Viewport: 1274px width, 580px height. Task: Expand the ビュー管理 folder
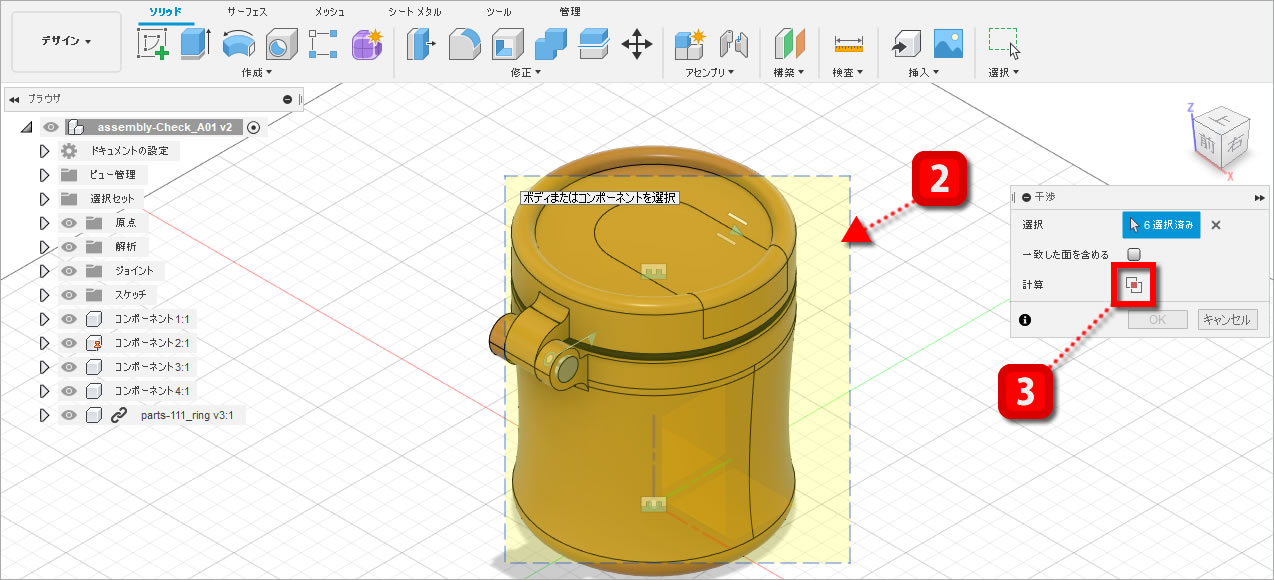(44, 175)
